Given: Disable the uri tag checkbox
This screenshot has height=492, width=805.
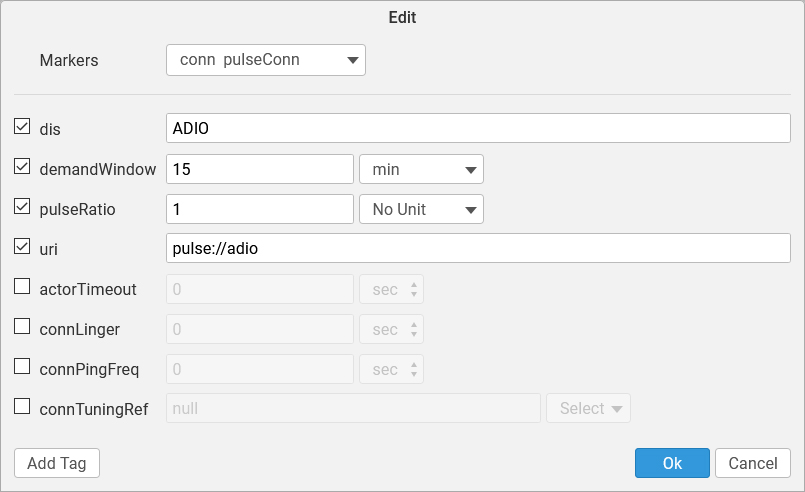Looking at the screenshot, I should [x=22, y=247].
